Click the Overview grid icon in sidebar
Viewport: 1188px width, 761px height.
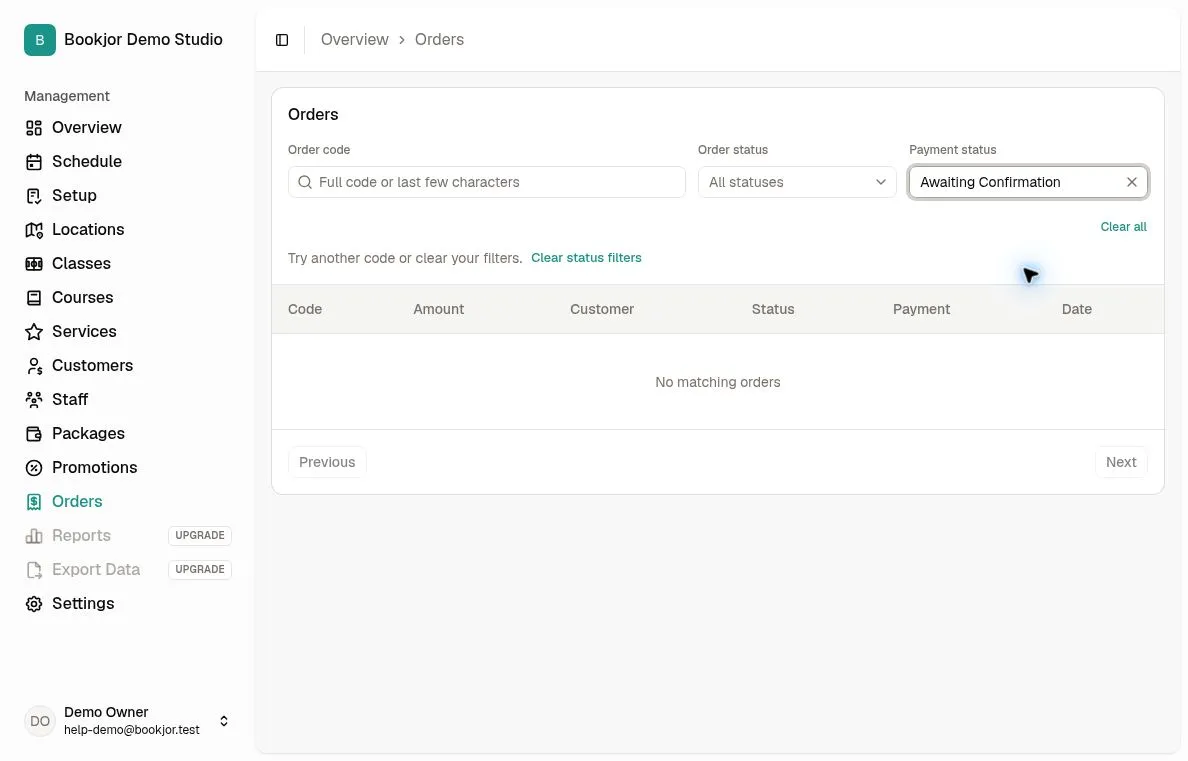click(34, 128)
